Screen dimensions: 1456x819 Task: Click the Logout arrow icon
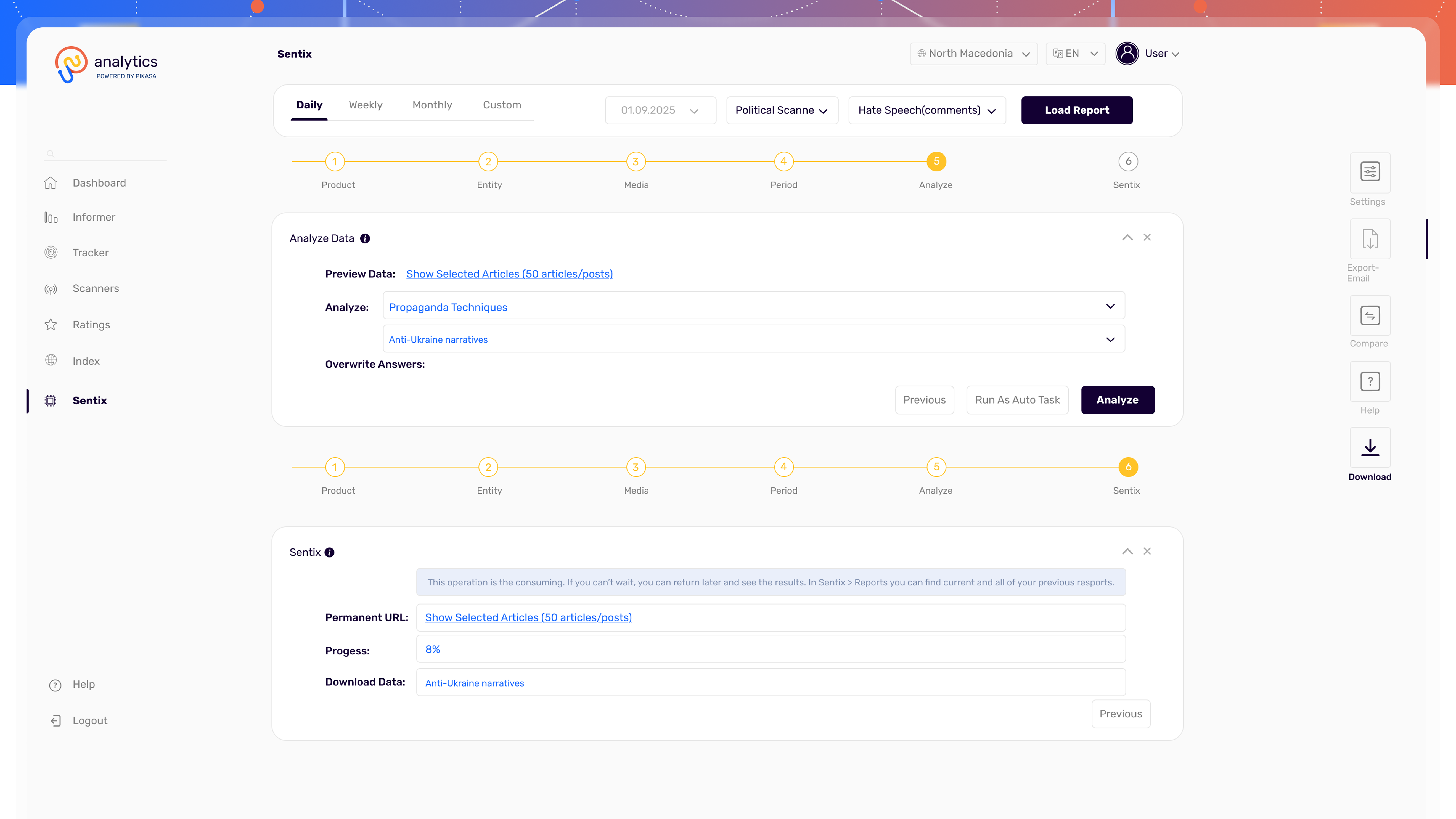point(55,721)
